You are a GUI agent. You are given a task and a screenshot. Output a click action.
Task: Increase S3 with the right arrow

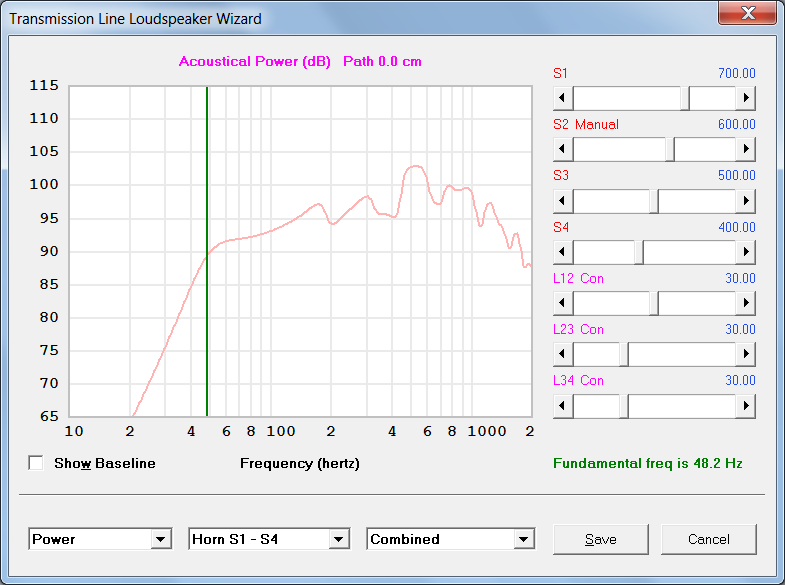pyautogui.click(x=745, y=201)
